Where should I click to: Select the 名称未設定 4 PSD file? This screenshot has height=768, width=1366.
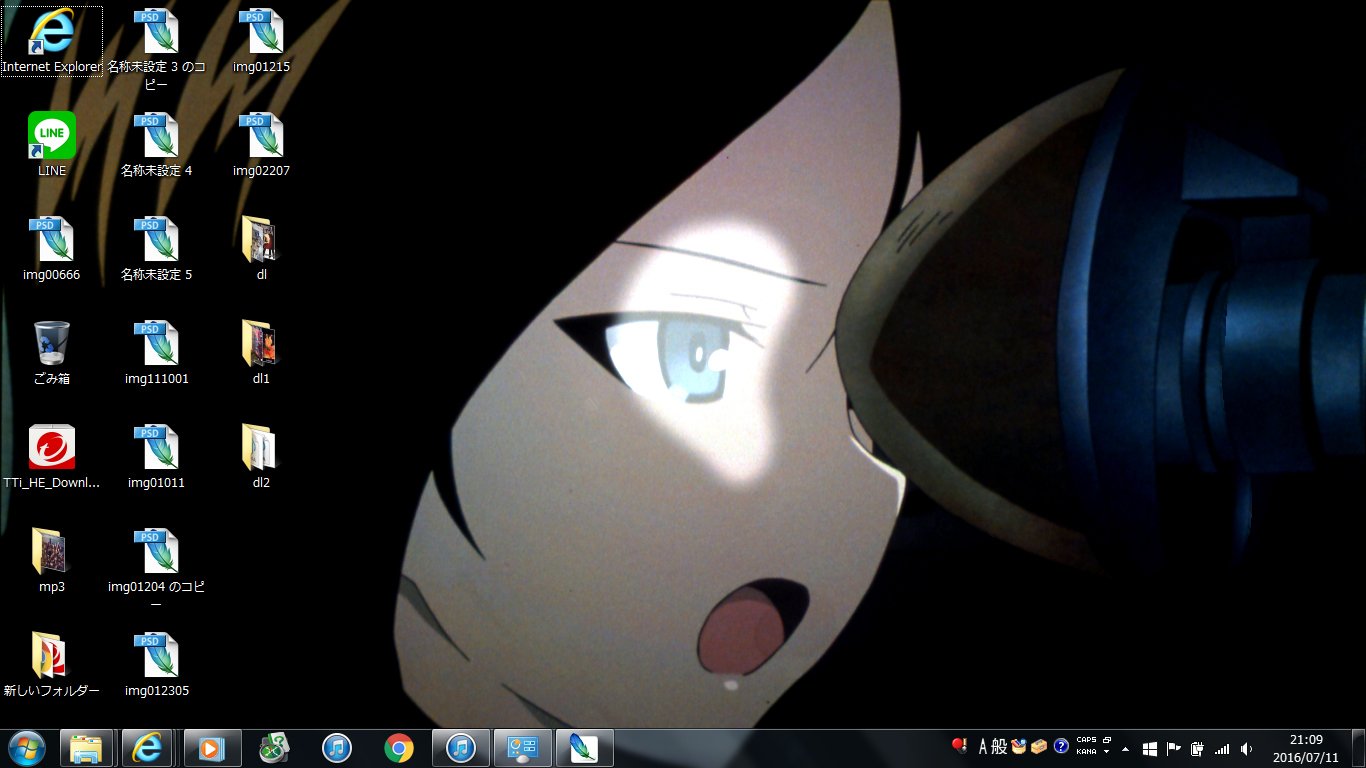point(156,145)
